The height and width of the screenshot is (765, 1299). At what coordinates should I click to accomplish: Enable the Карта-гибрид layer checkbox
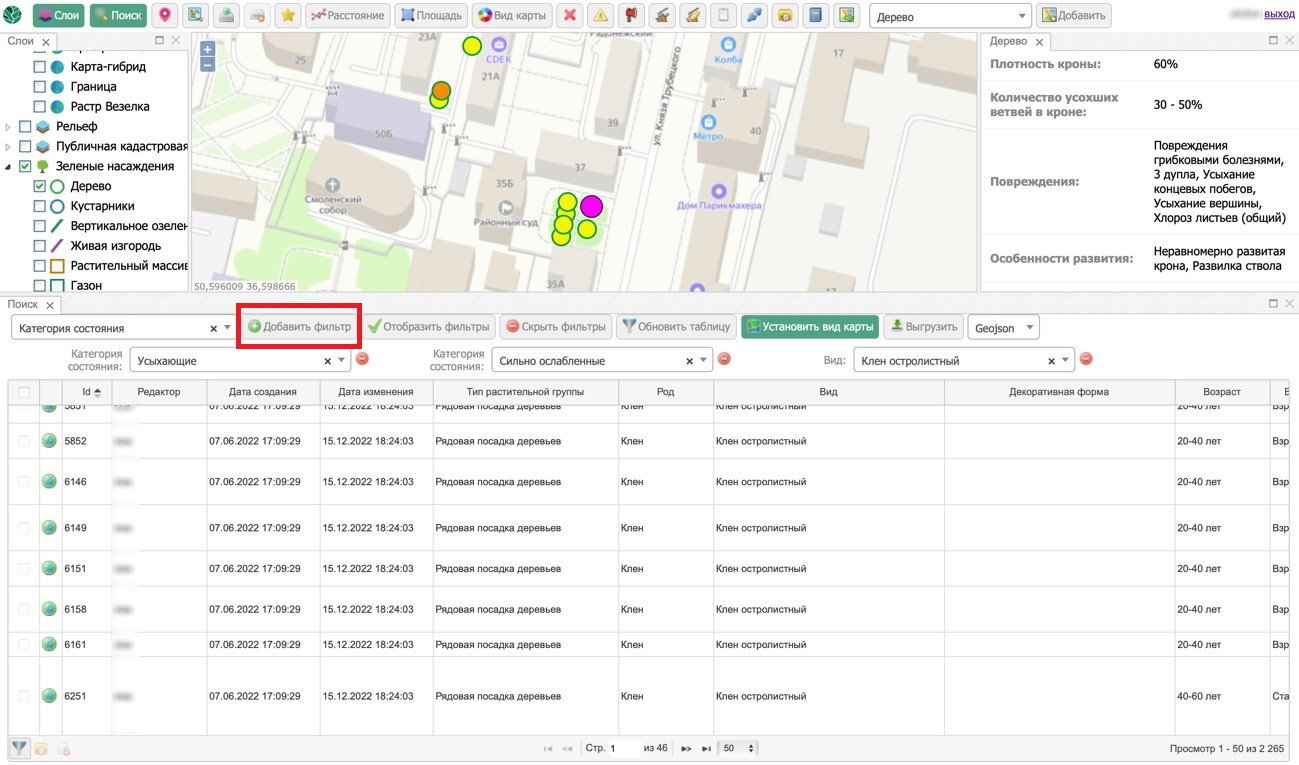pyautogui.click(x=39, y=67)
